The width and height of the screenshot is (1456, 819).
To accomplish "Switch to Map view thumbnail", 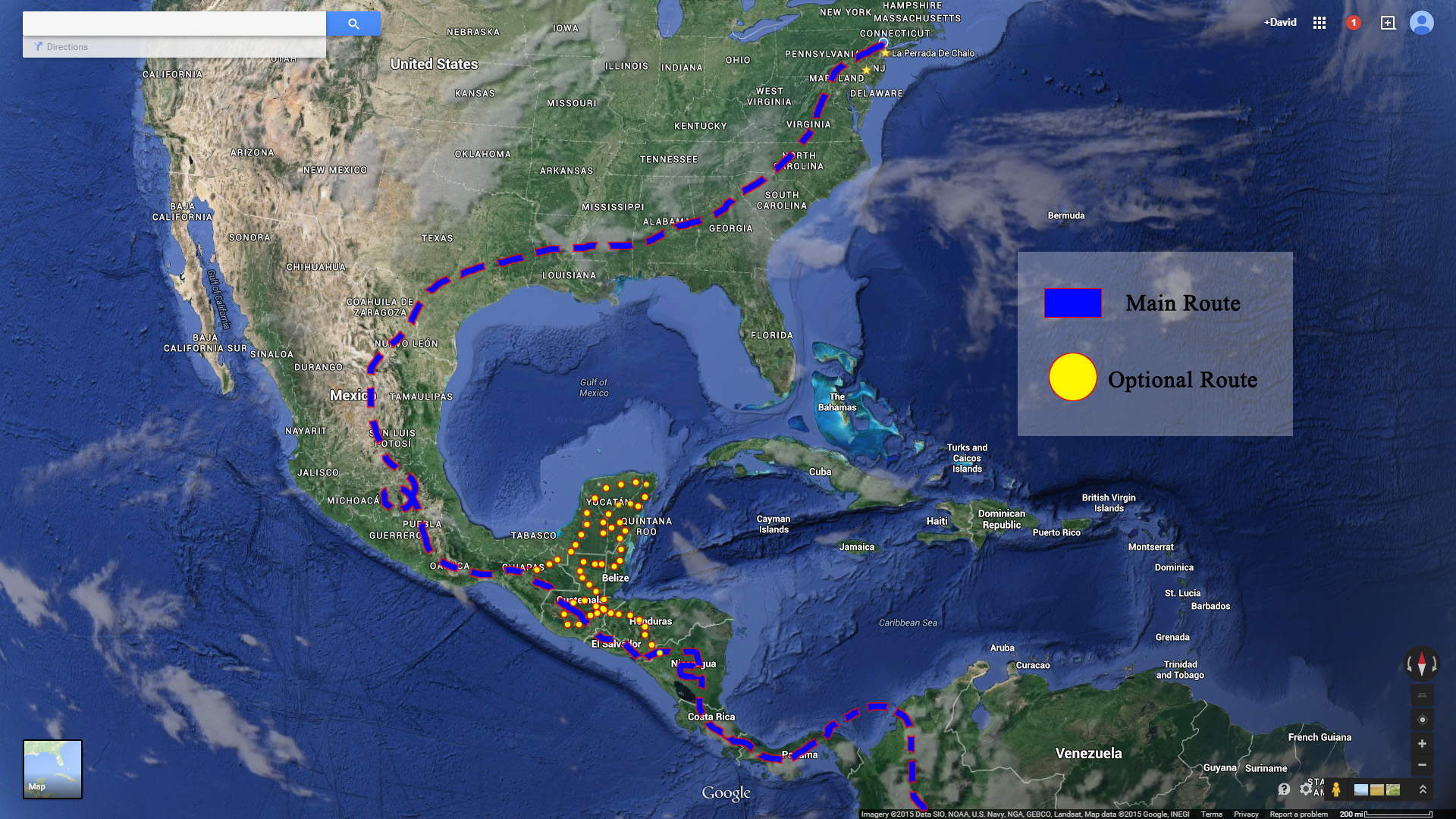I will (x=52, y=769).
